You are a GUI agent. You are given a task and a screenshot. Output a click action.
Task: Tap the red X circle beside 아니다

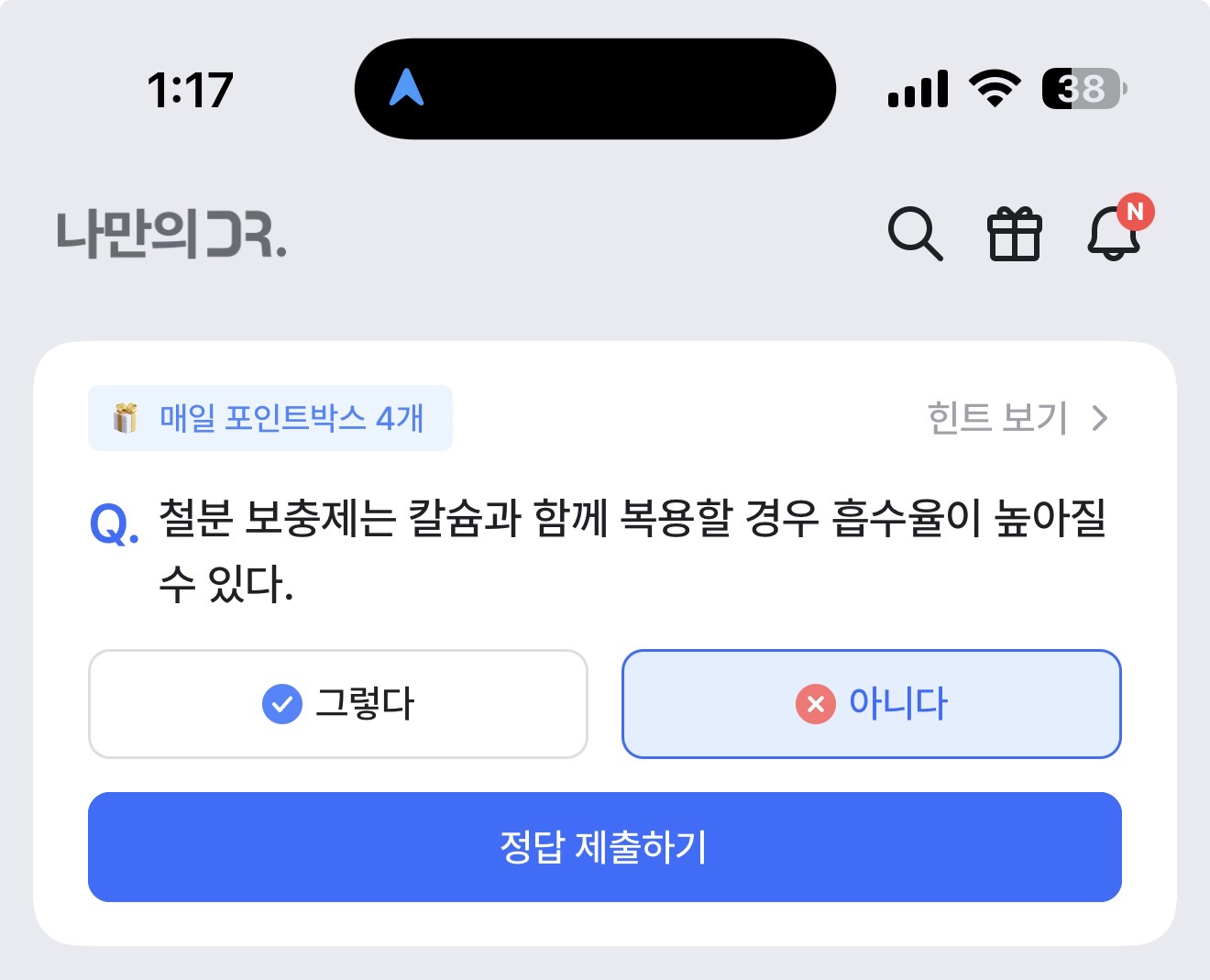pos(816,704)
